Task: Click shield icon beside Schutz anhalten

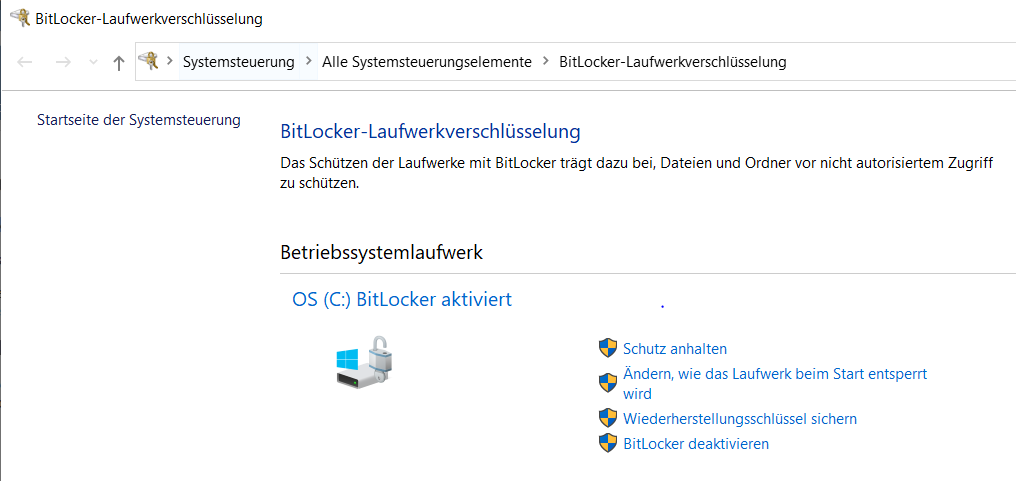Action: (607, 348)
